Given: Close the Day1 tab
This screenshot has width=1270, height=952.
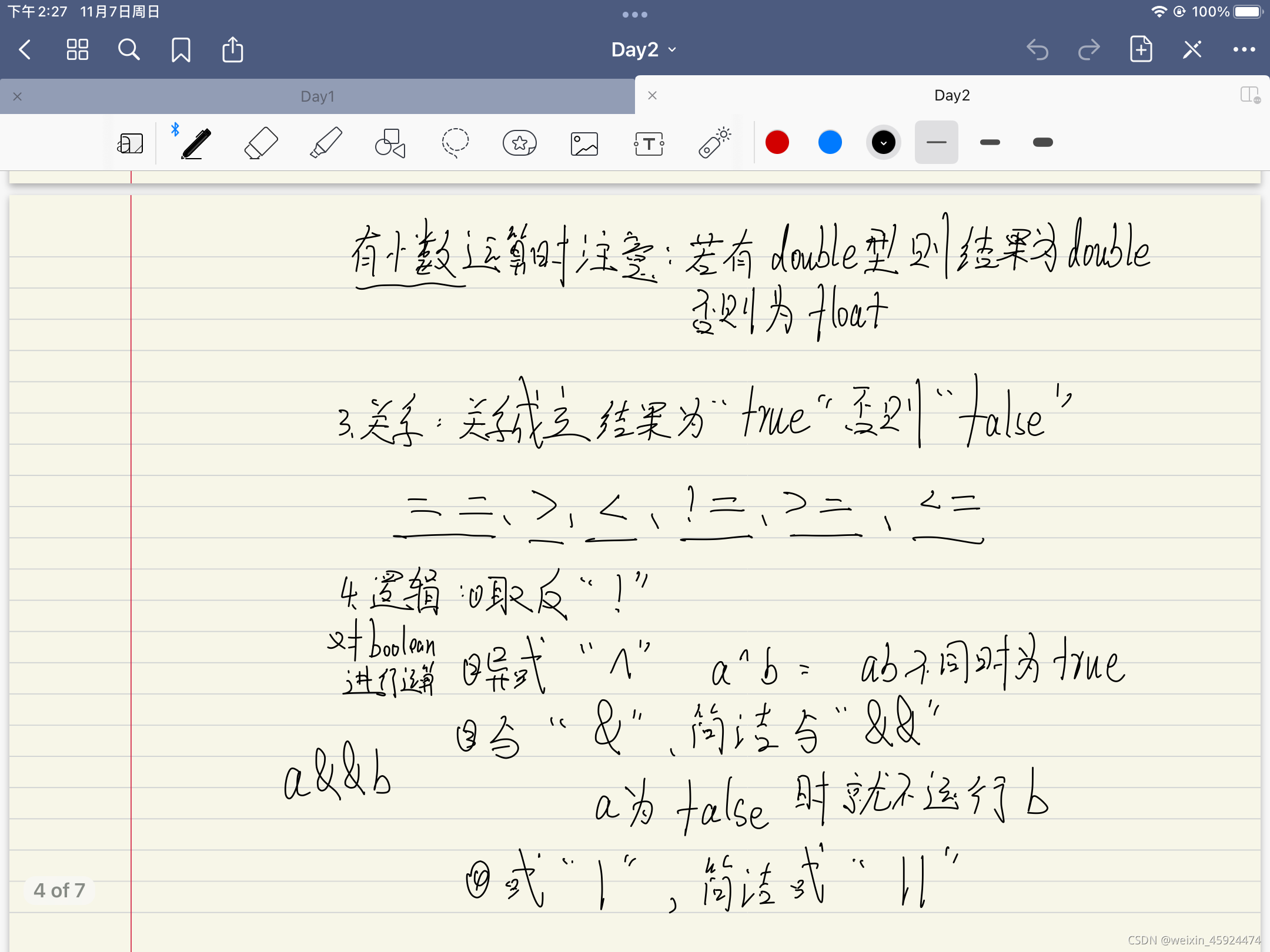Looking at the screenshot, I should pos(18,96).
